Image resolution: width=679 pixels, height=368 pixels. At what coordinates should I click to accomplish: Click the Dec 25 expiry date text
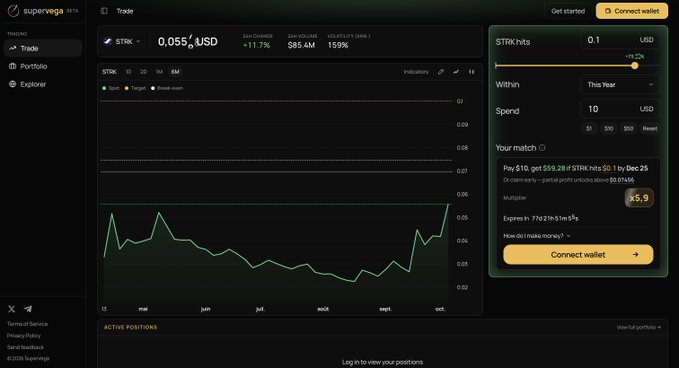[637, 168]
